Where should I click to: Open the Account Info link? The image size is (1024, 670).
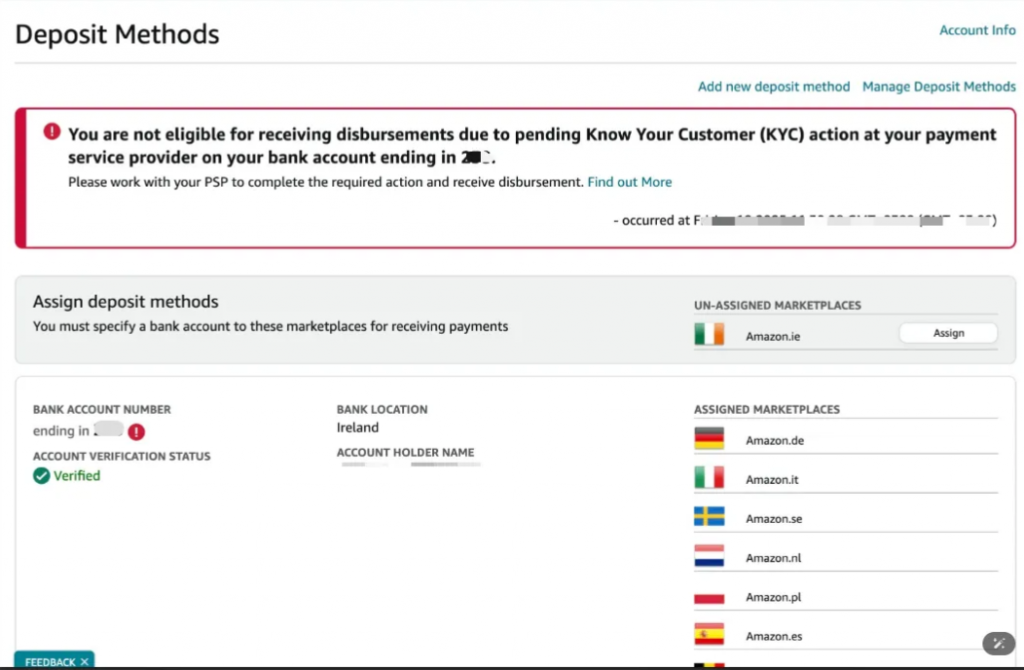(977, 30)
